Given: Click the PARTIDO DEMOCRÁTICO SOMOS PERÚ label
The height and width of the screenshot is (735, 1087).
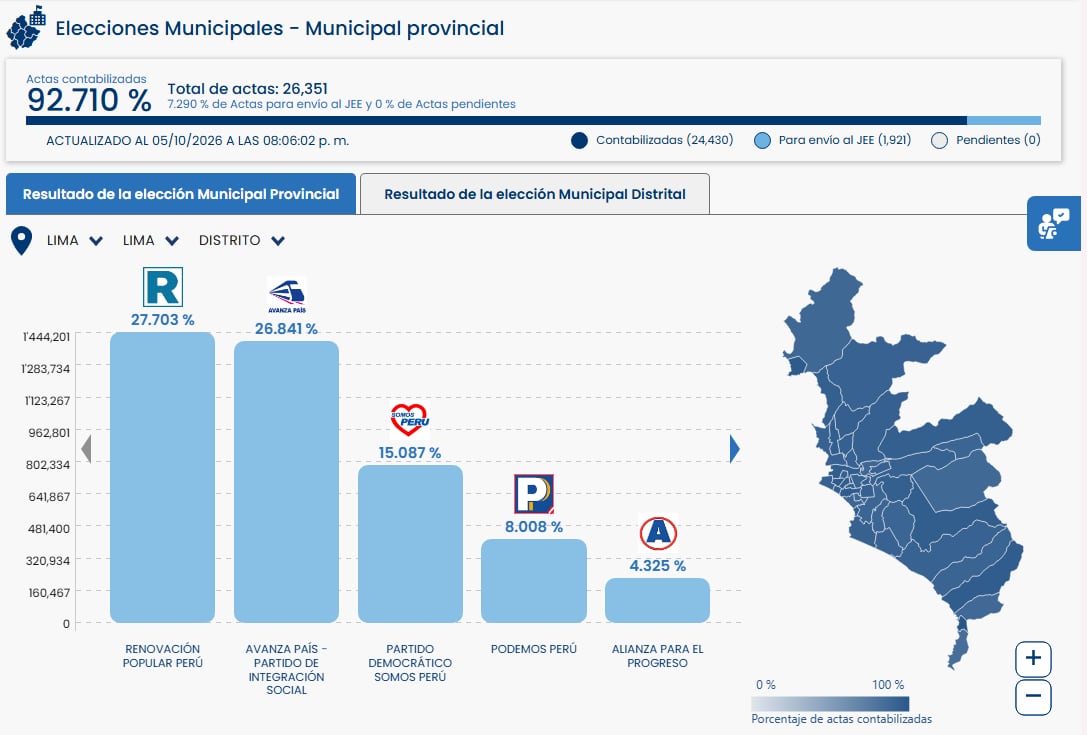Looking at the screenshot, I should coord(410,663).
